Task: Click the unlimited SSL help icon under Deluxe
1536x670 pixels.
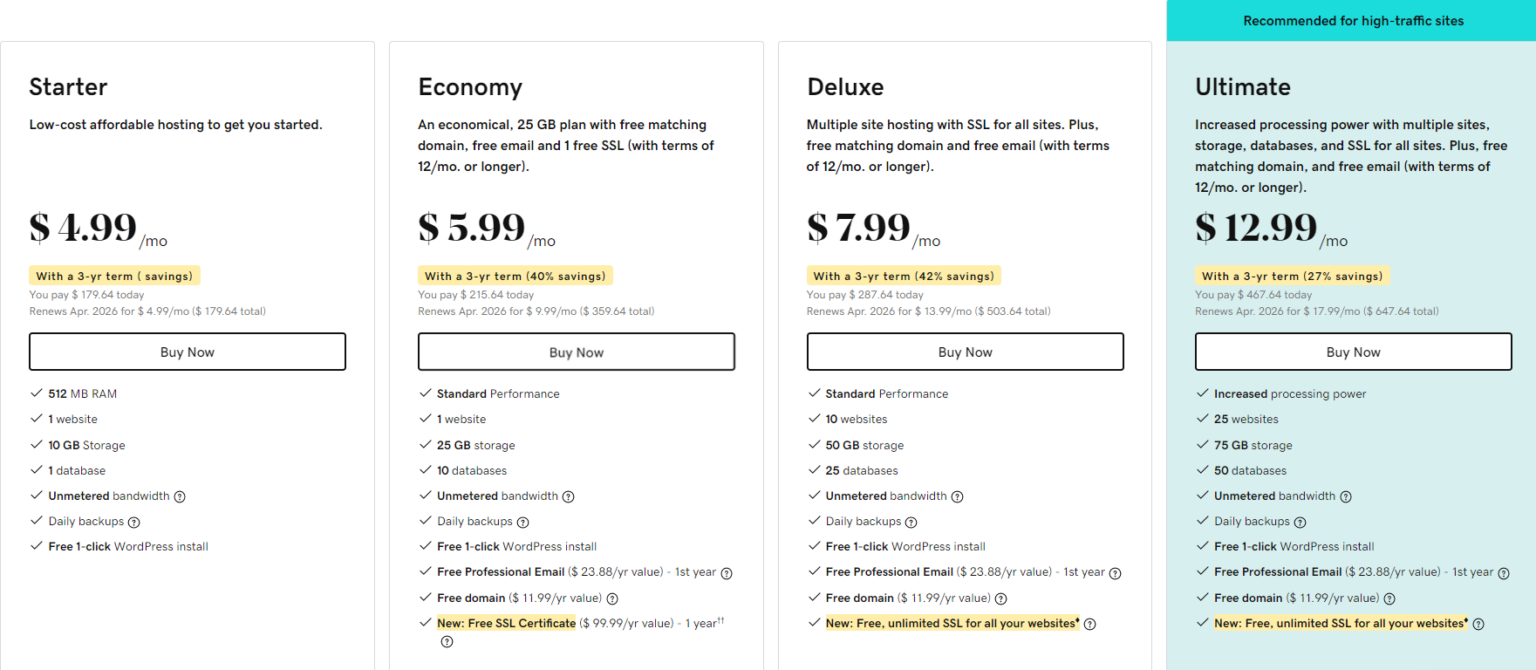Action: 1089,622
